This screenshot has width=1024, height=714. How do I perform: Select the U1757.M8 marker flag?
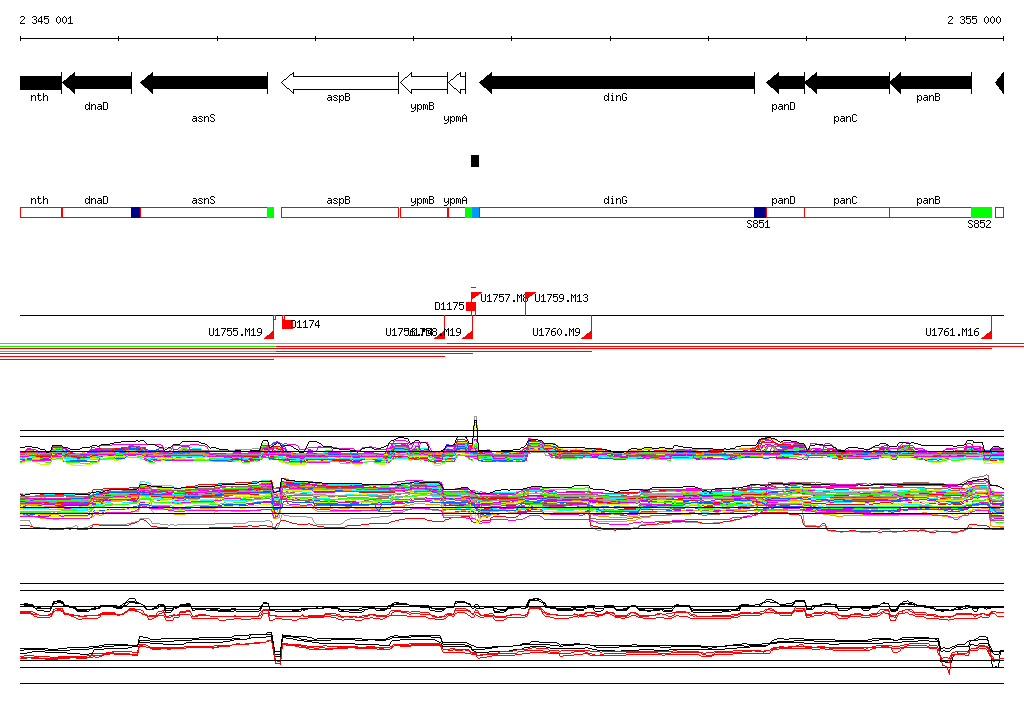click(476, 297)
